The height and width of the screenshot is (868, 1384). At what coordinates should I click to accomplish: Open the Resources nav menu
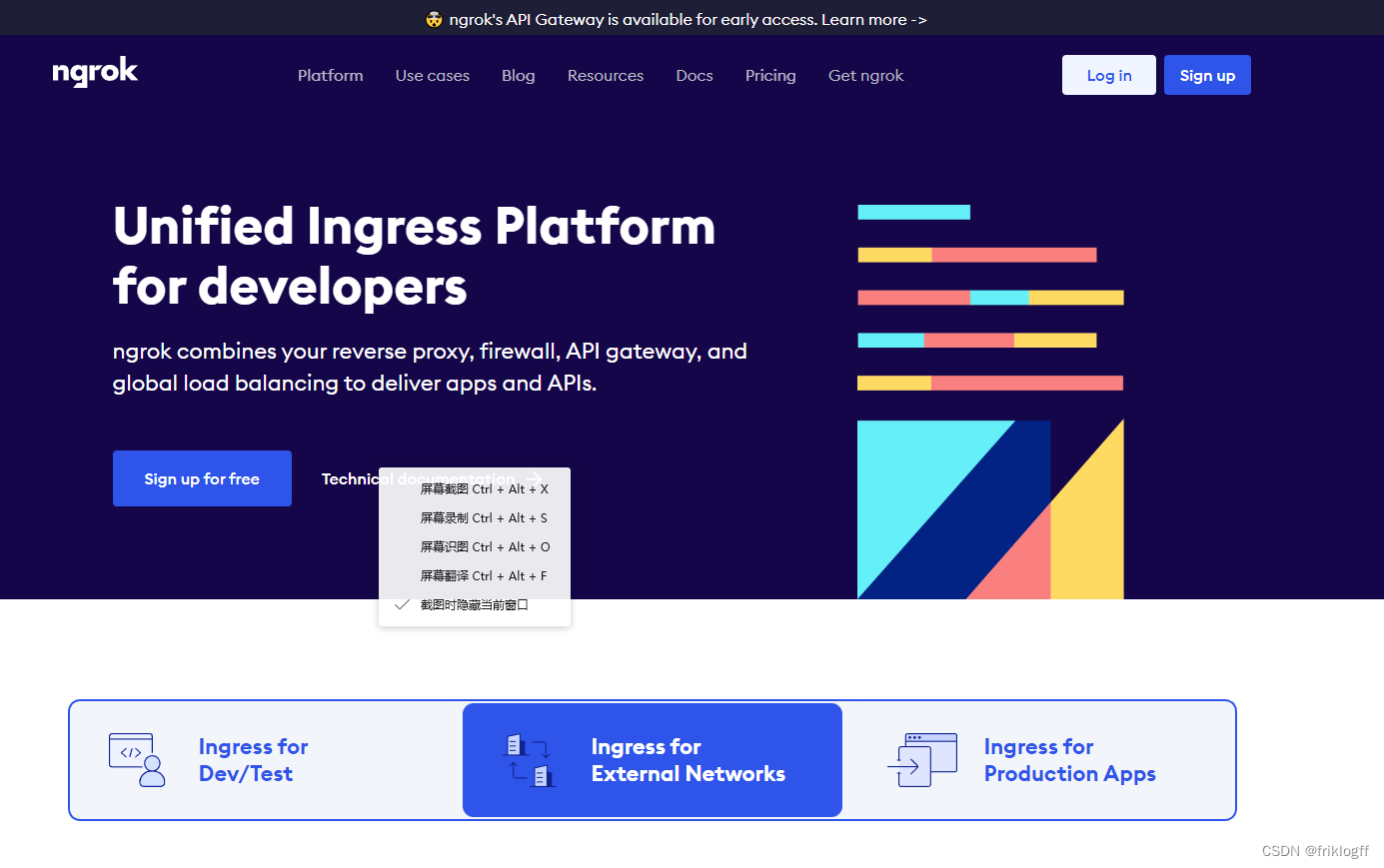click(x=606, y=75)
